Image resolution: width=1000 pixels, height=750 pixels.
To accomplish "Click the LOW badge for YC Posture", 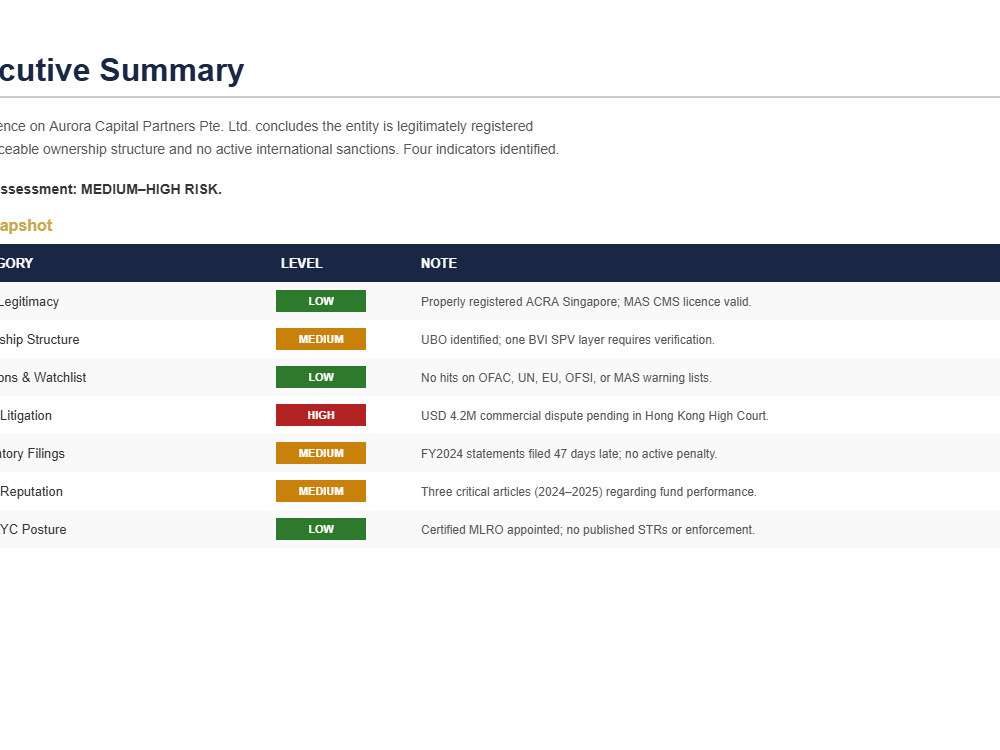I will coord(321,529).
